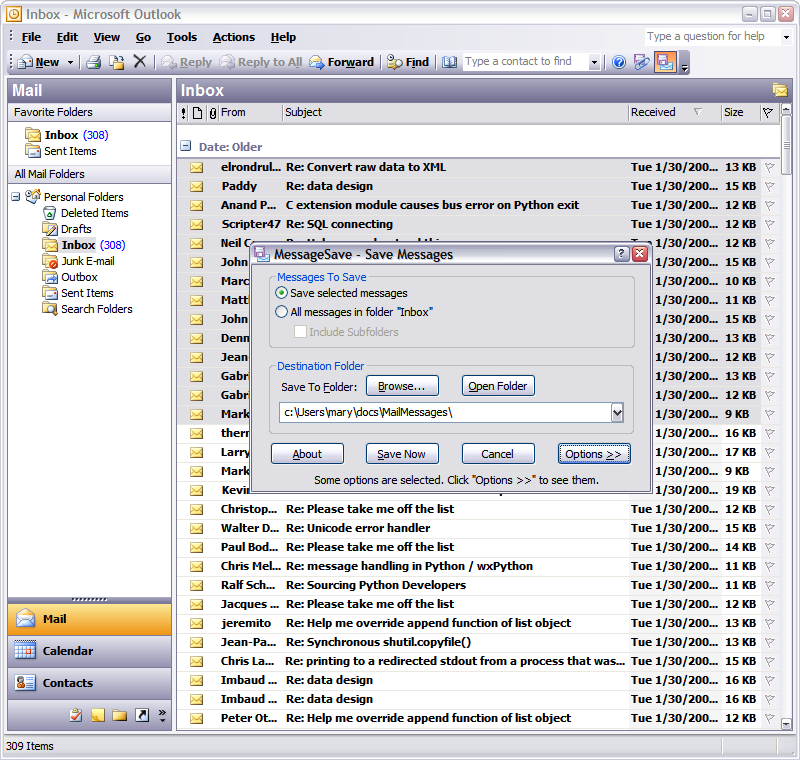Click the Browse... button
The width and height of the screenshot is (800, 760).
coord(402,386)
